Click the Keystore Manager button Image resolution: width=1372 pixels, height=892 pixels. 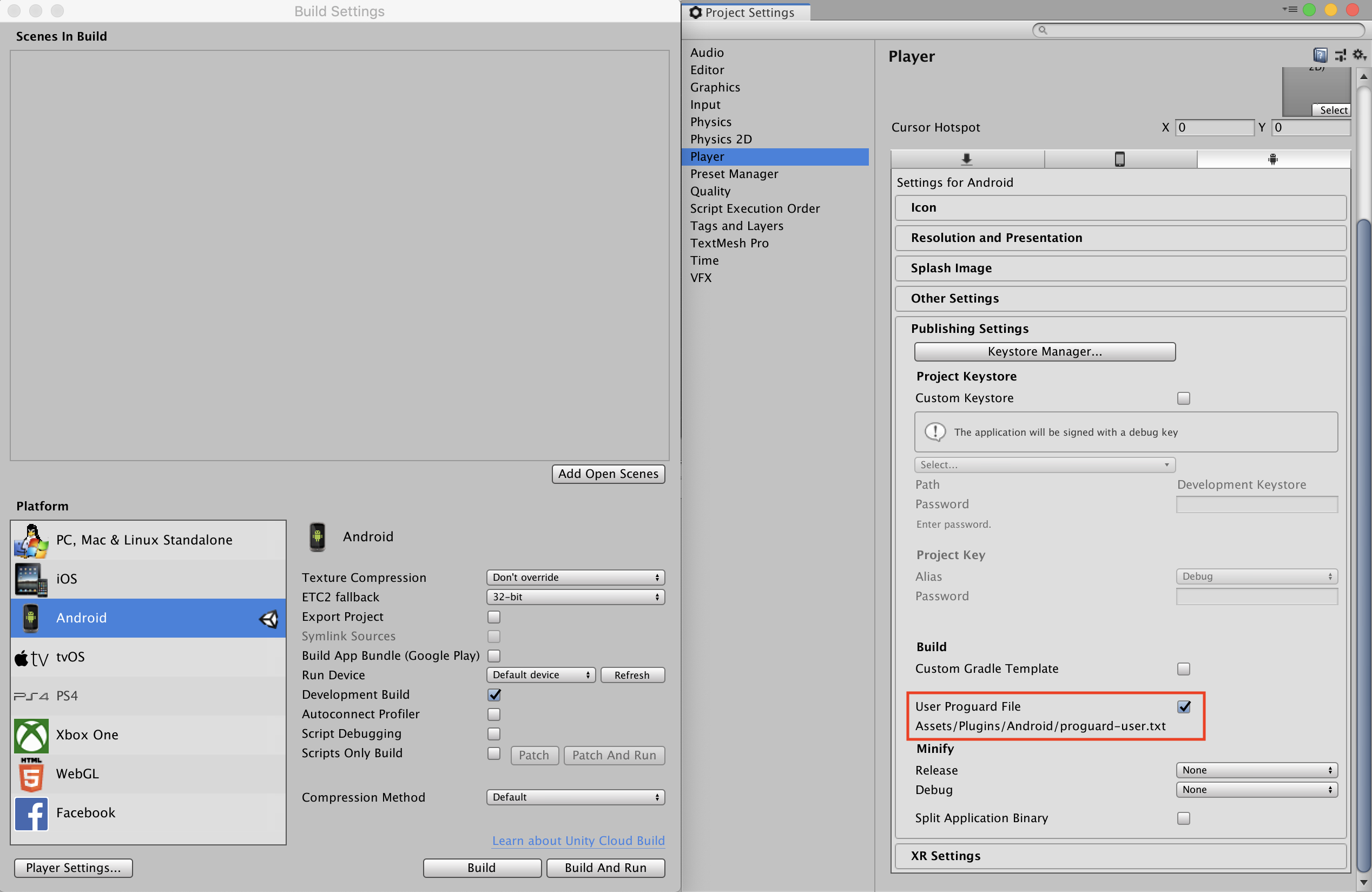pyautogui.click(x=1044, y=351)
